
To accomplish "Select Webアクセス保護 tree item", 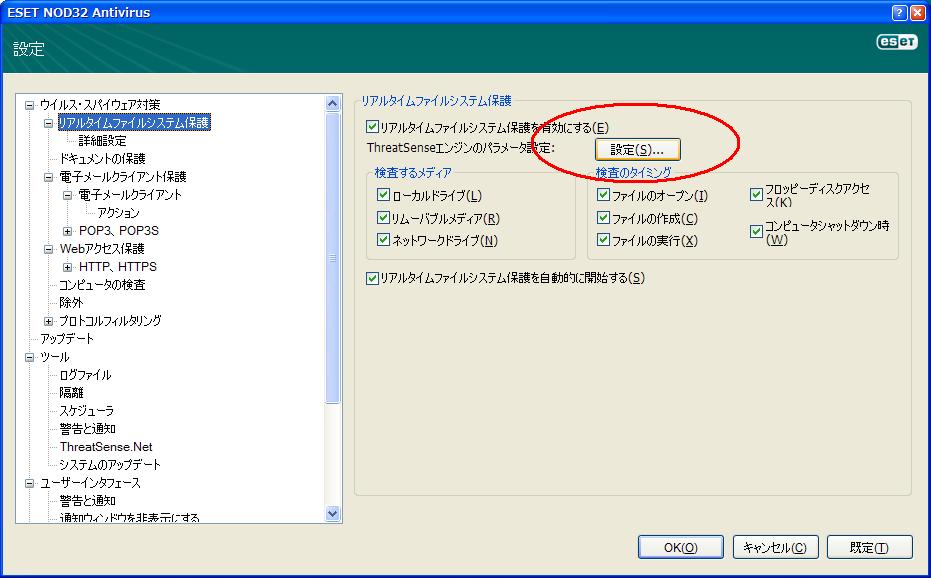I will (x=102, y=249).
